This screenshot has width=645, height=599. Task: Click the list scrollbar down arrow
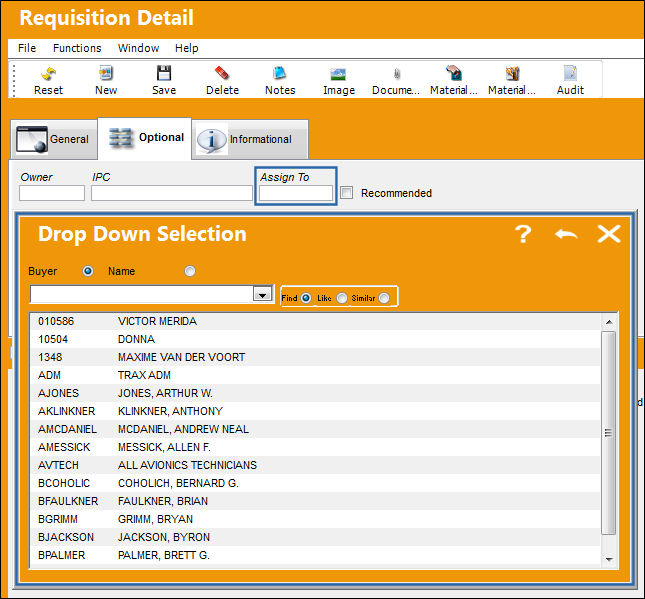point(609,559)
